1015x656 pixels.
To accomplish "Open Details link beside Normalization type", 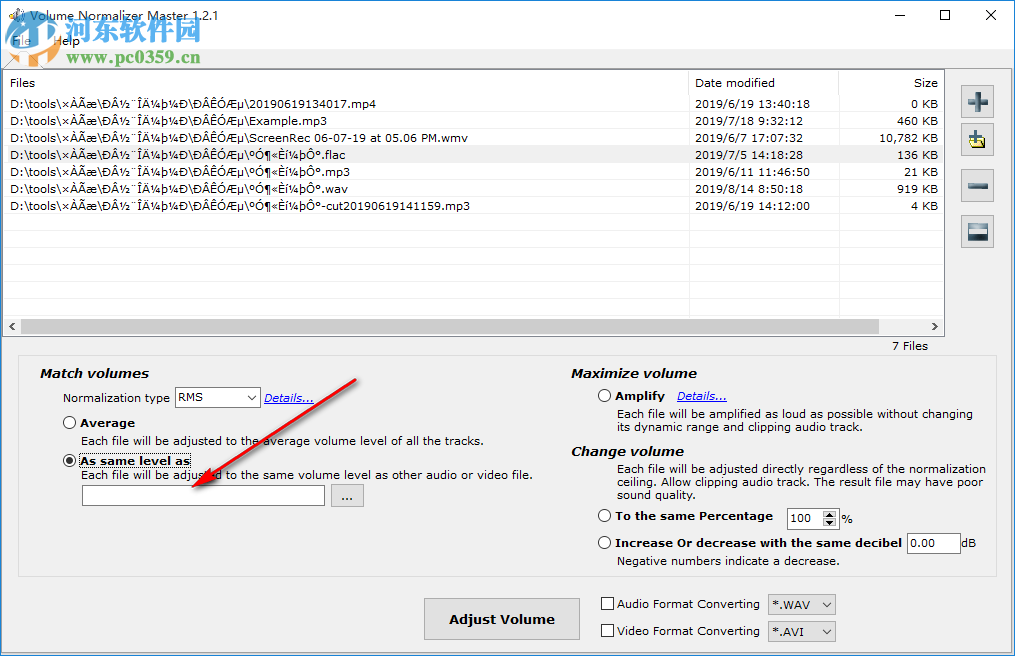I will point(288,397).
